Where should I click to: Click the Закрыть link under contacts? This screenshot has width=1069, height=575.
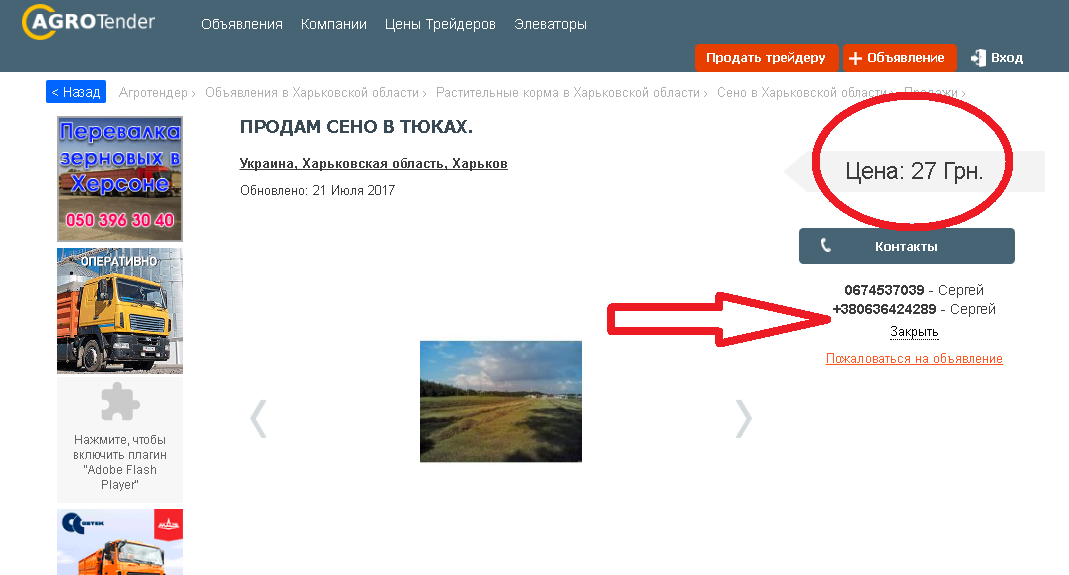coord(914,332)
